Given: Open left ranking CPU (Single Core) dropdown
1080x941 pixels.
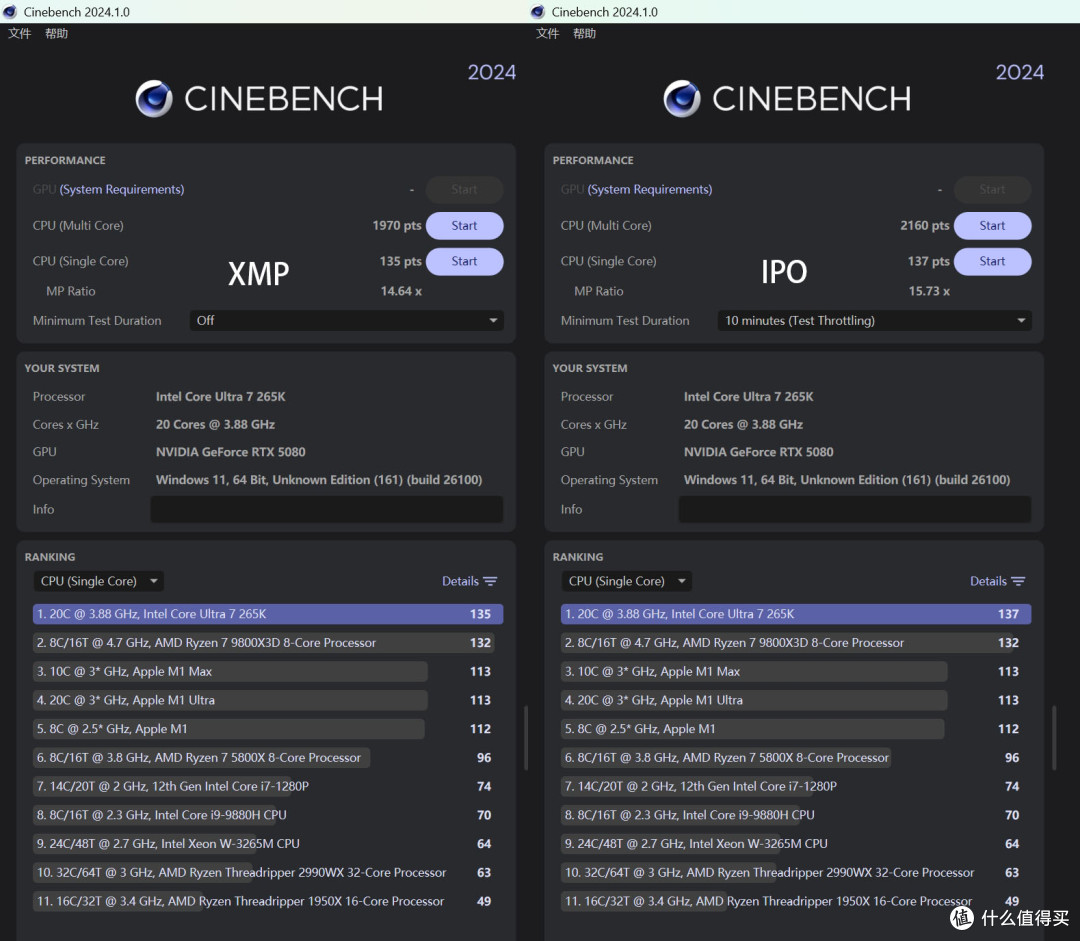Looking at the screenshot, I should tap(98, 581).
